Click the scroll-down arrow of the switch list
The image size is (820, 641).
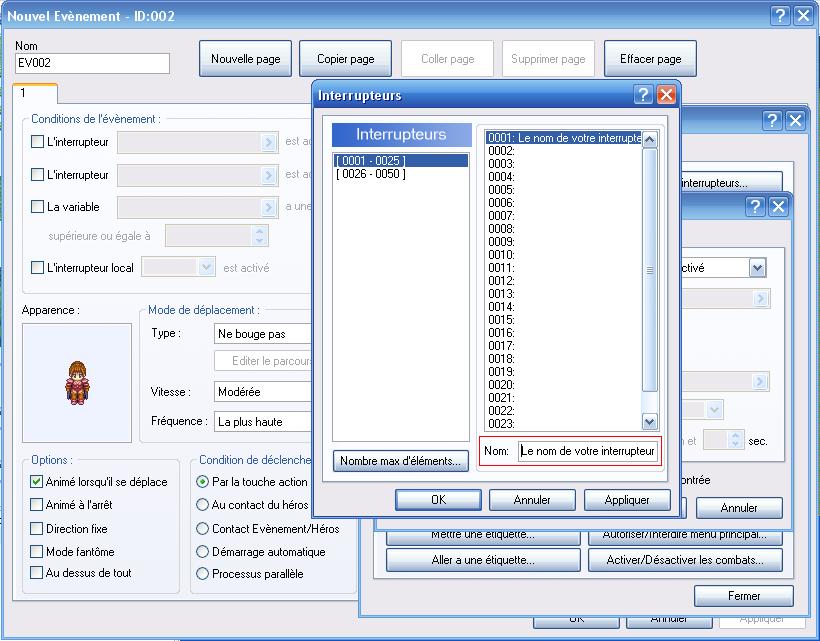coord(650,422)
